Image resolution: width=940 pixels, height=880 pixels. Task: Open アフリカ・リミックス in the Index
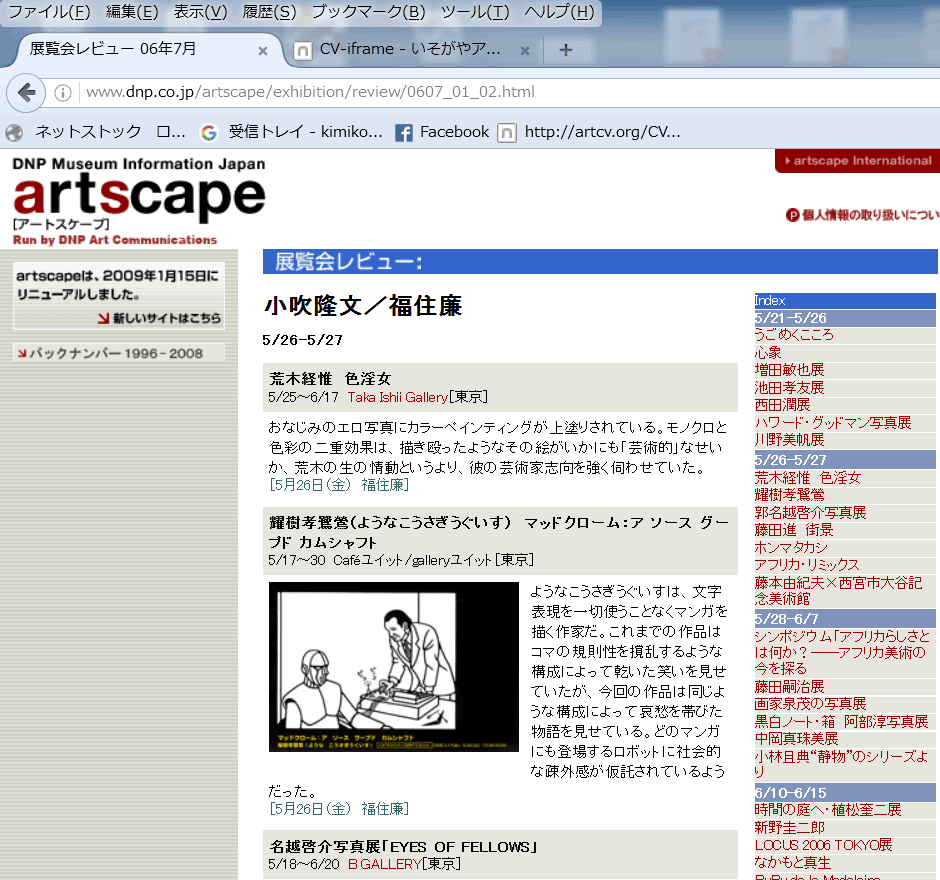click(806, 565)
